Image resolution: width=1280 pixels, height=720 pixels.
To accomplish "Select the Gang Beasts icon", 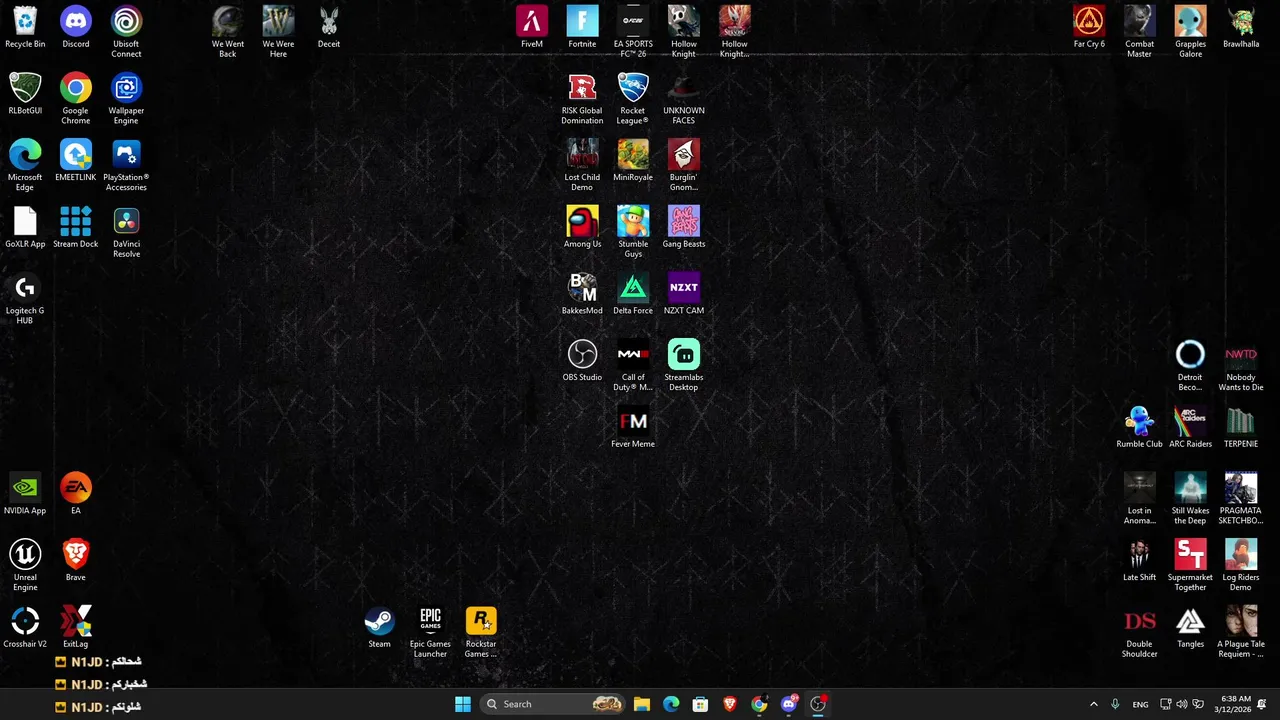I will pos(684,227).
